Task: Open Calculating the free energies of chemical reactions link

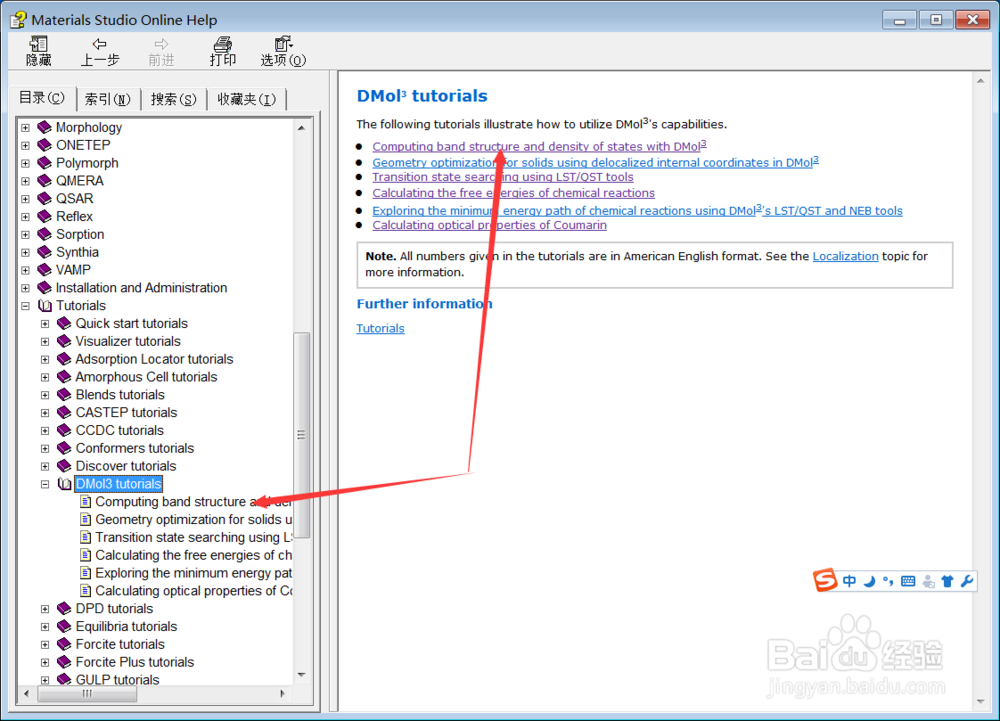Action: pyautogui.click(x=513, y=193)
